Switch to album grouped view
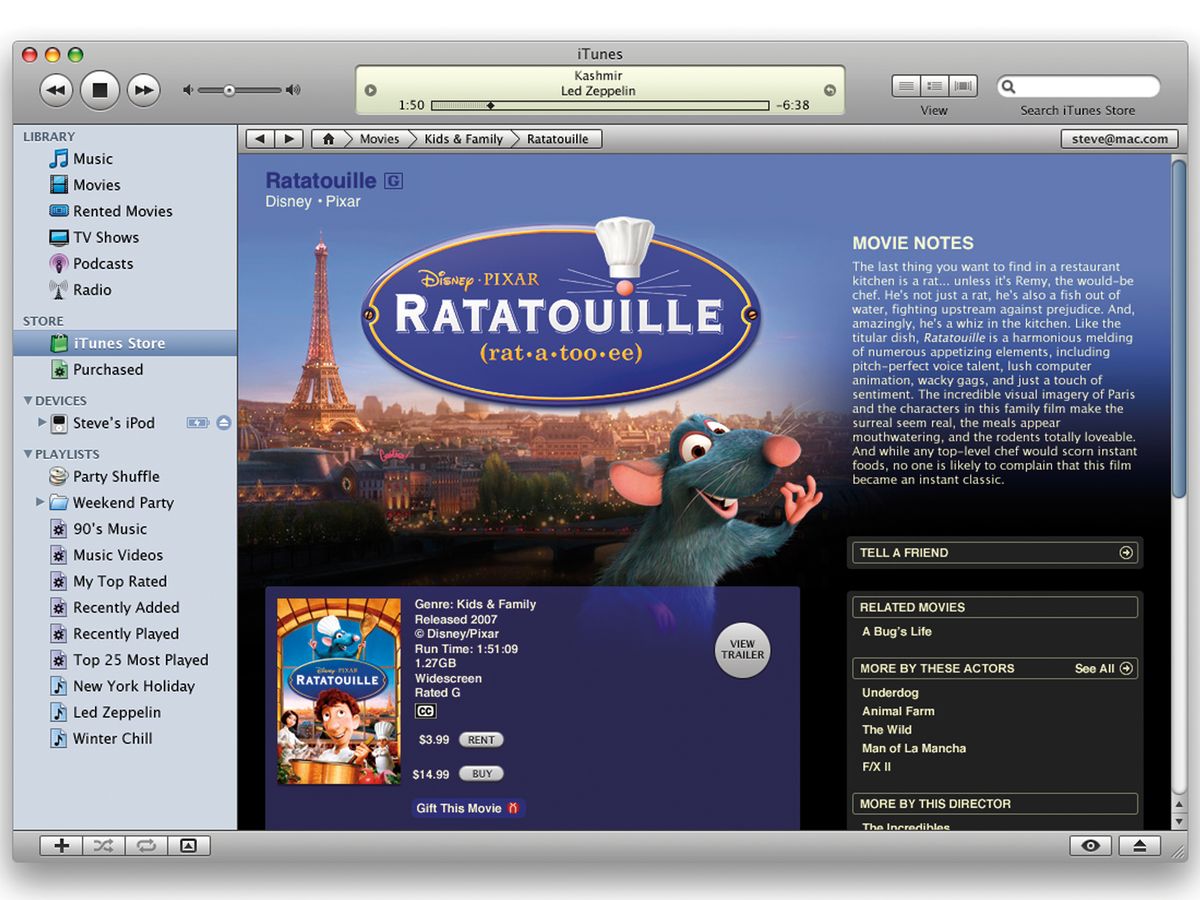 coord(934,87)
